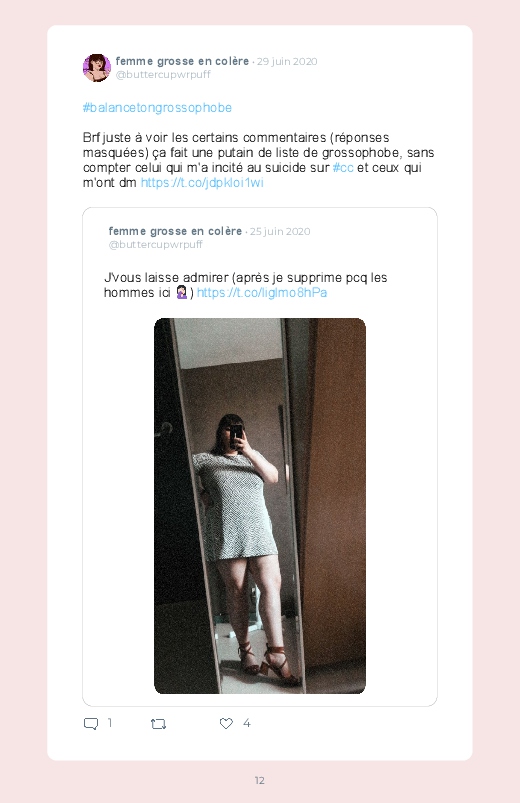Like the tweet with heart icon
The width and height of the screenshot is (520, 803).
[x=226, y=723]
